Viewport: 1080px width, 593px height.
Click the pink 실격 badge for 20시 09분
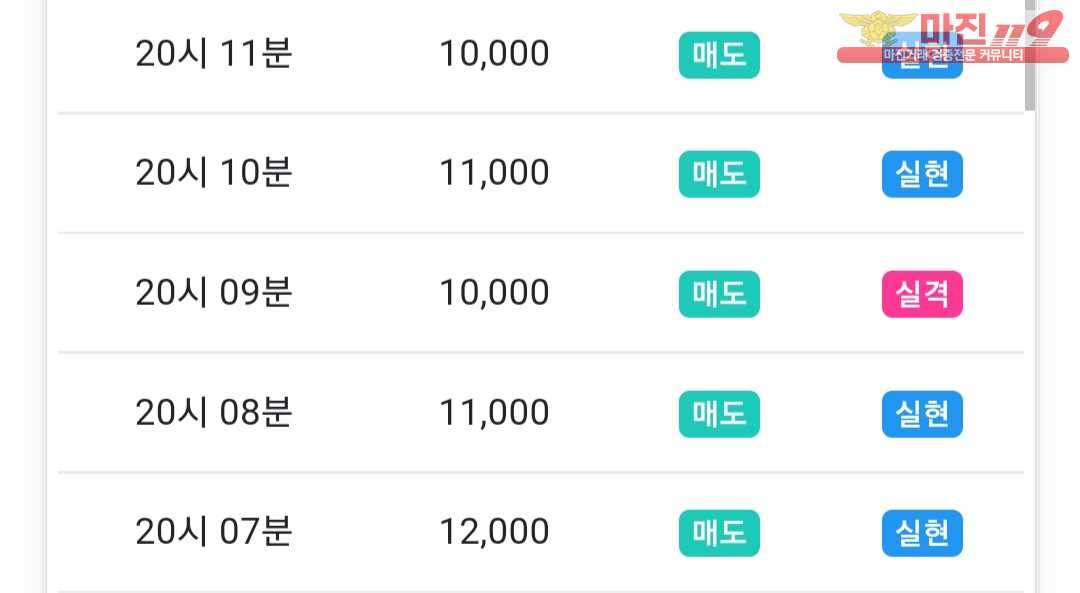pos(922,294)
